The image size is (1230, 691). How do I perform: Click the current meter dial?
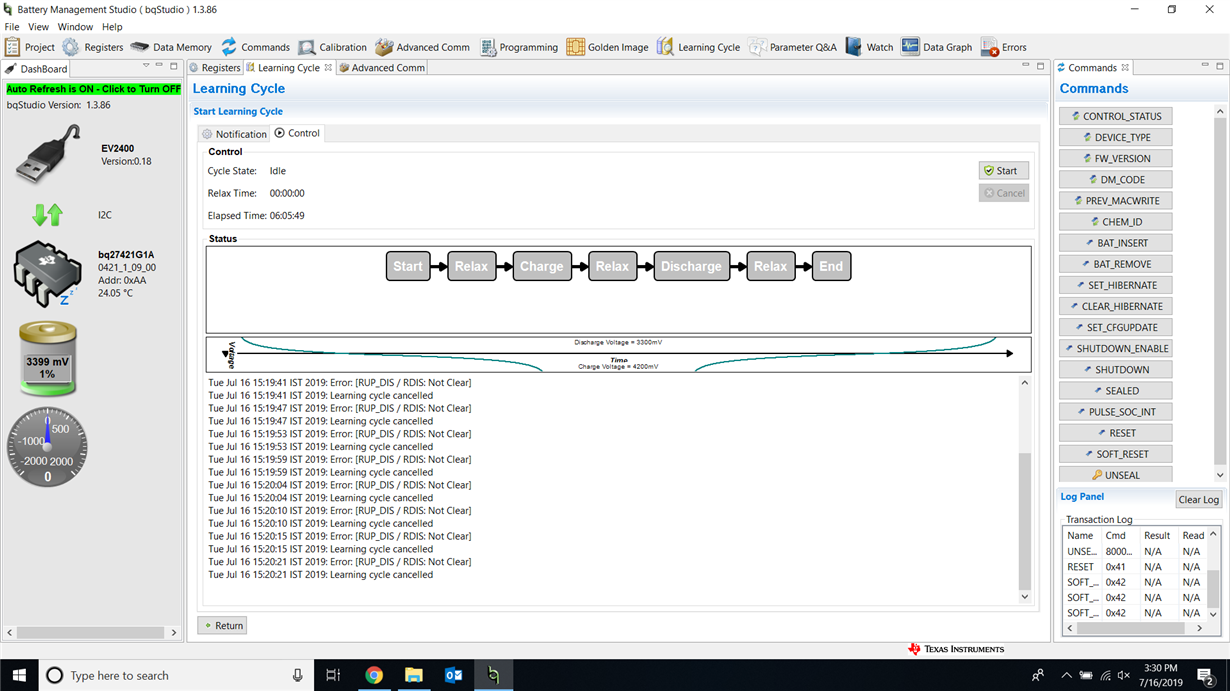47,447
